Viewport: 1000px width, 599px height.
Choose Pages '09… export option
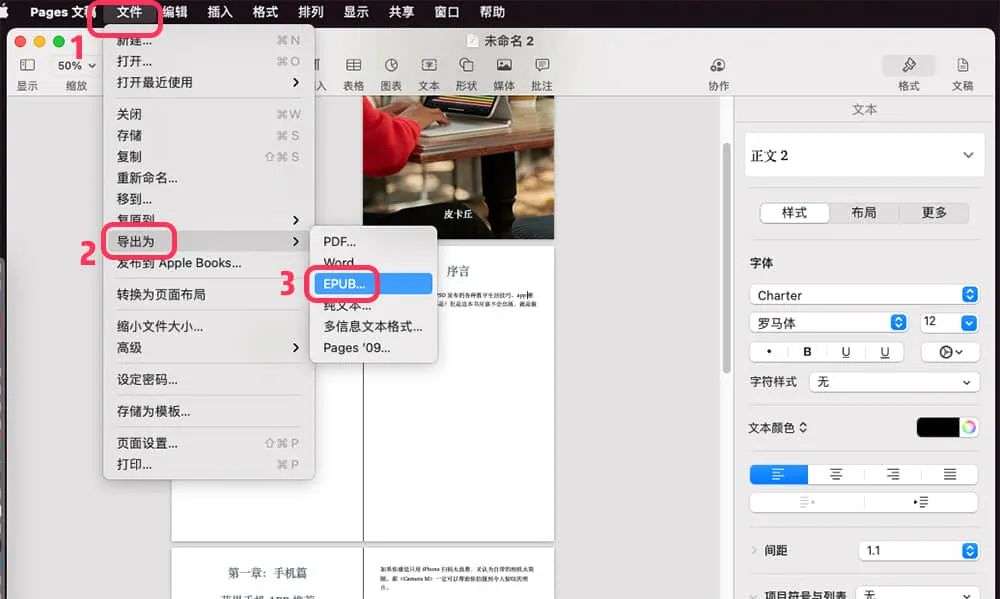coord(373,348)
